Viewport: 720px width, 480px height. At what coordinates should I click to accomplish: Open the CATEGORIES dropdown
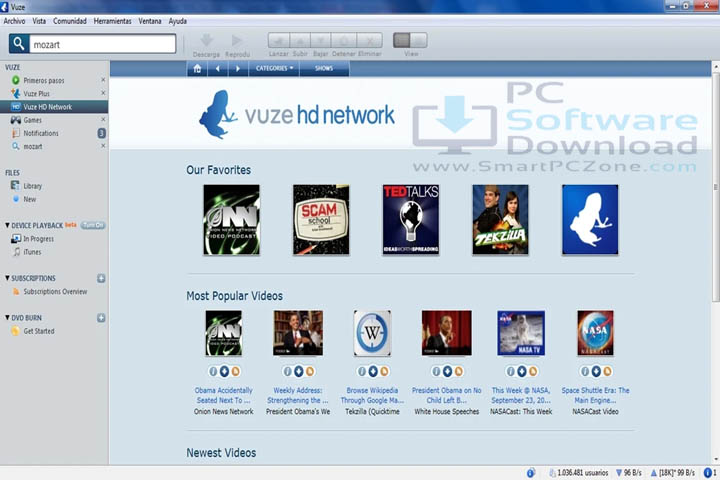[274, 68]
